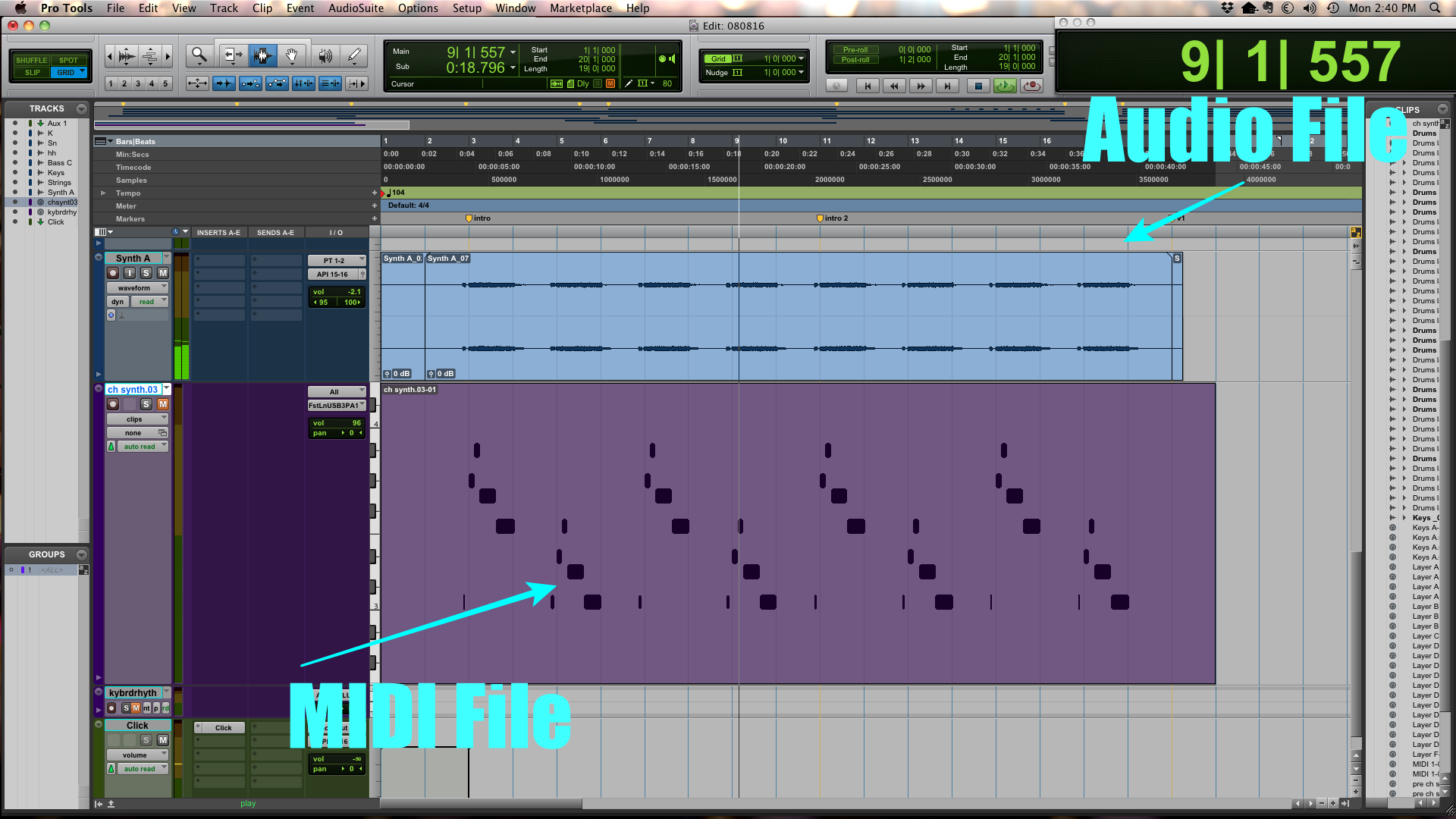Image resolution: width=1456 pixels, height=819 pixels.
Task: Click the Rewind transport button
Action: (x=894, y=86)
